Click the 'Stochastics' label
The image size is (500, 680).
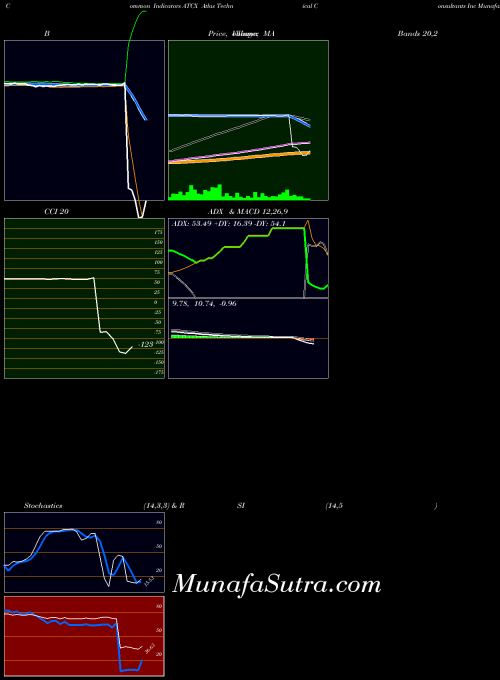[43, 506]
